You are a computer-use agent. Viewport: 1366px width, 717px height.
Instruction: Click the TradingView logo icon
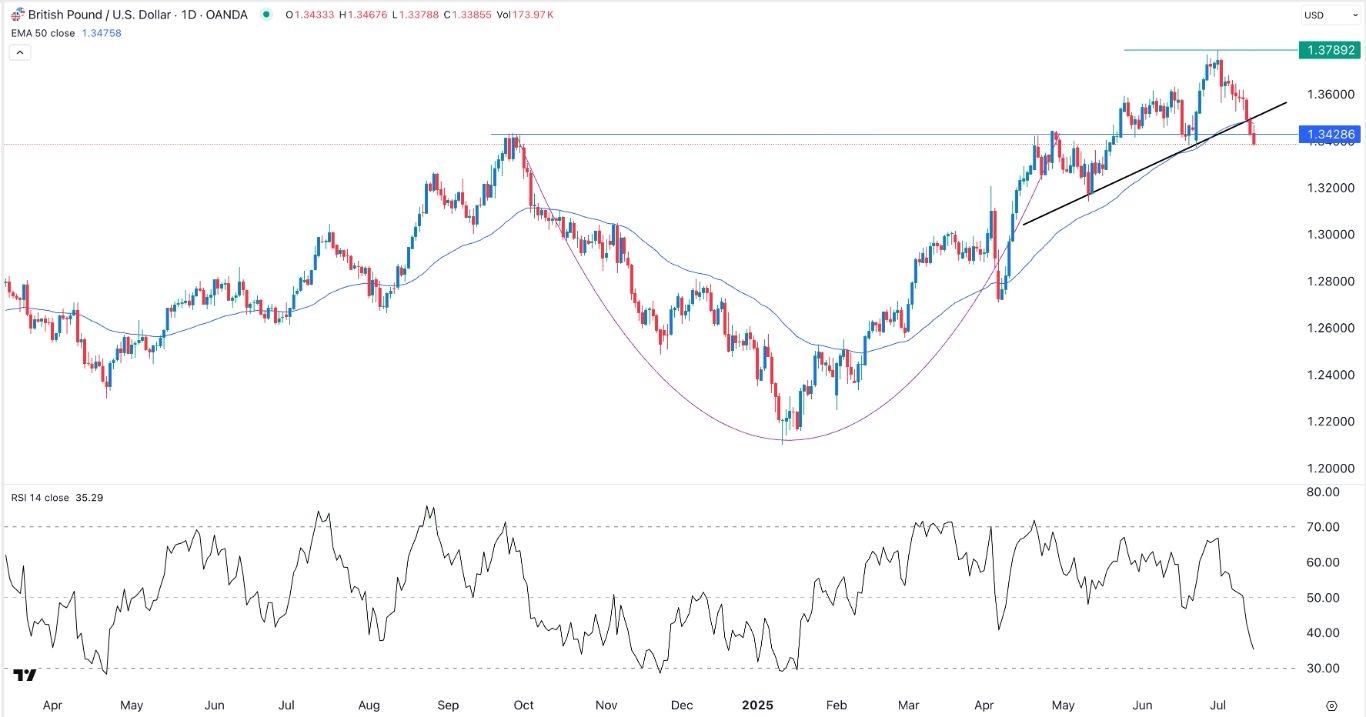coord(25,675)
